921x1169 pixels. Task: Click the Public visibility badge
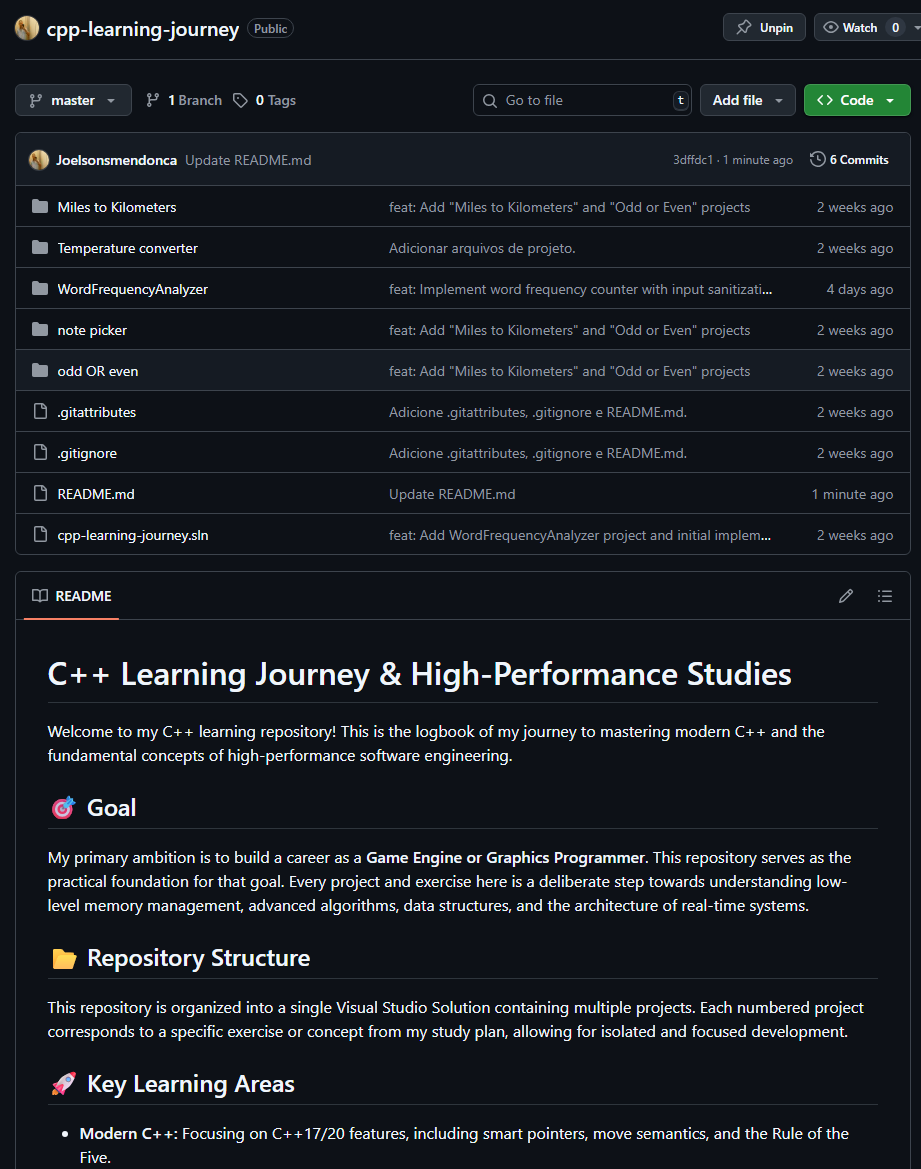point(270,28)
